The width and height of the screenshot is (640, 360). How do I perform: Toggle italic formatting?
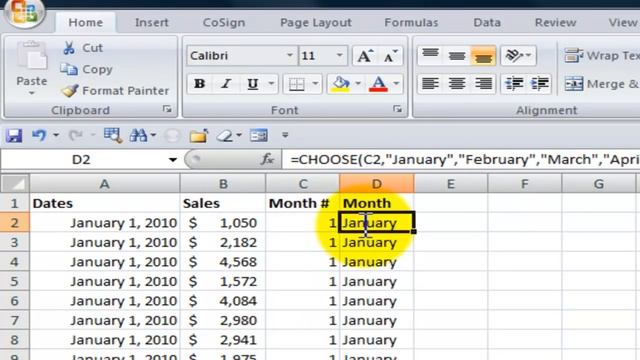226,84
